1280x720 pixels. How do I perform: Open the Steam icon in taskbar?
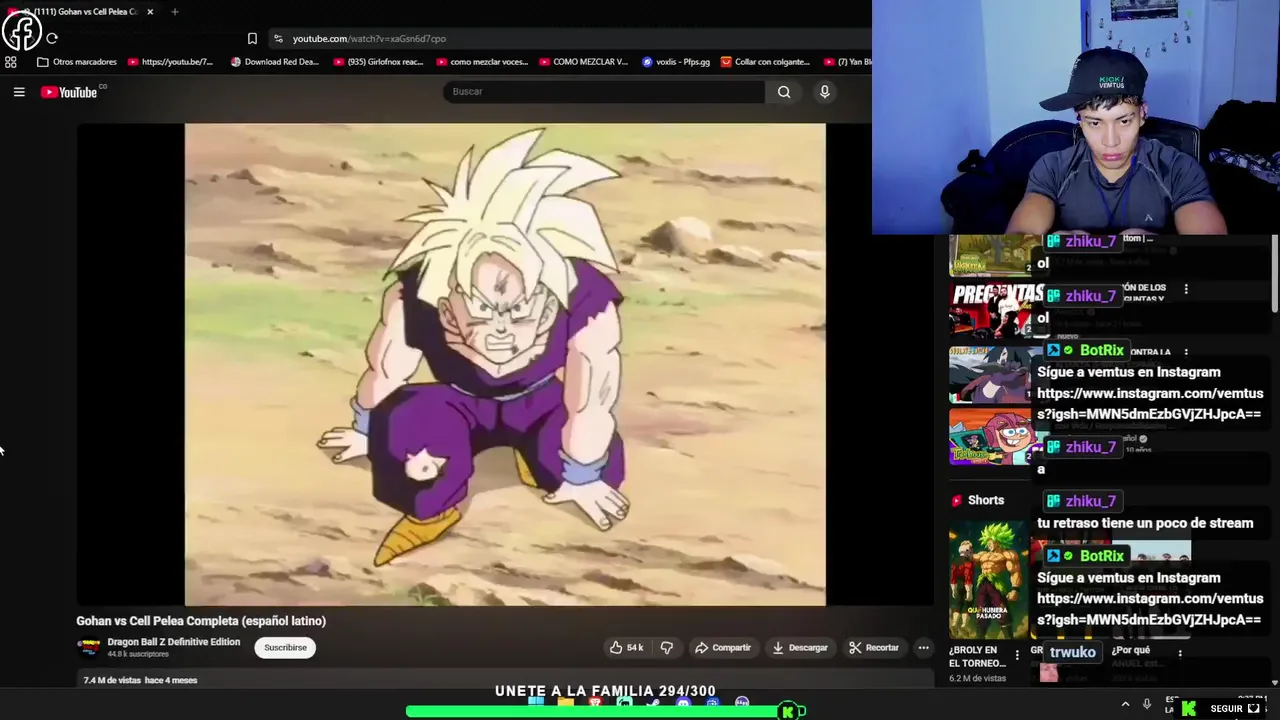click(654, 704)
